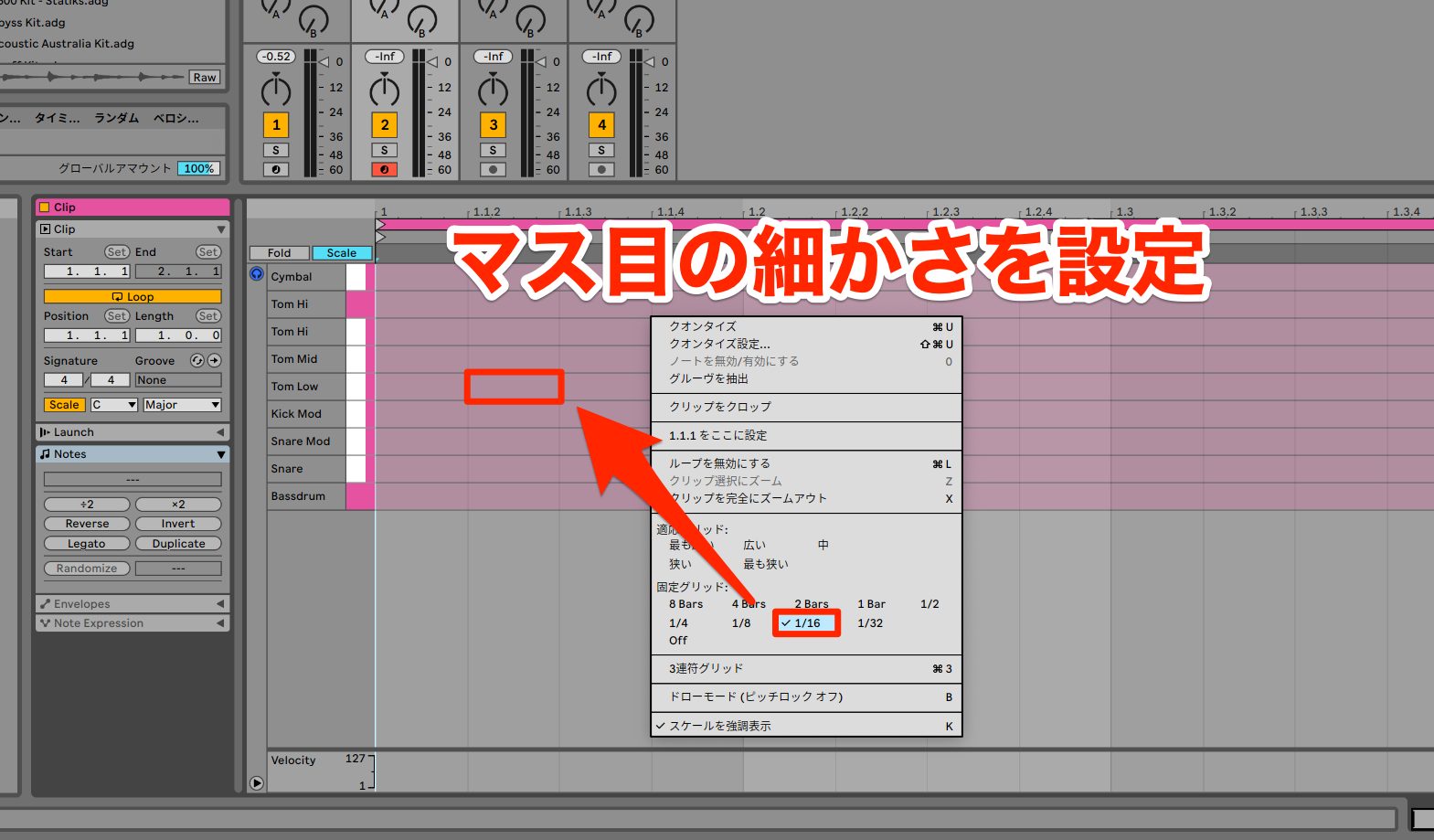The width and height of the screenshot is (1434, 840).
Task: Toggle the Raw button by the waveform preview
Action: point(205,78)
